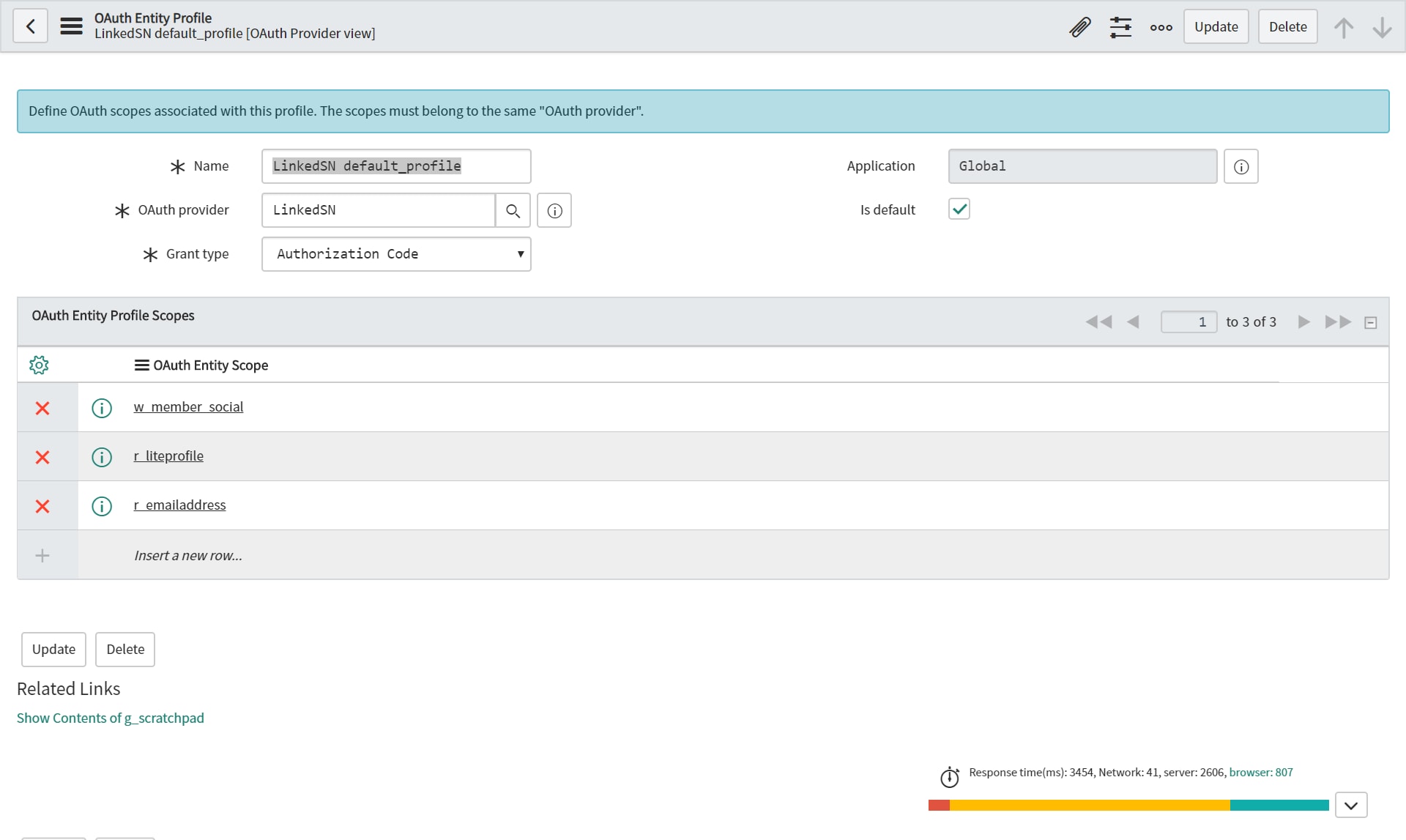Open the Grant type dropdown

pos(396,254)
